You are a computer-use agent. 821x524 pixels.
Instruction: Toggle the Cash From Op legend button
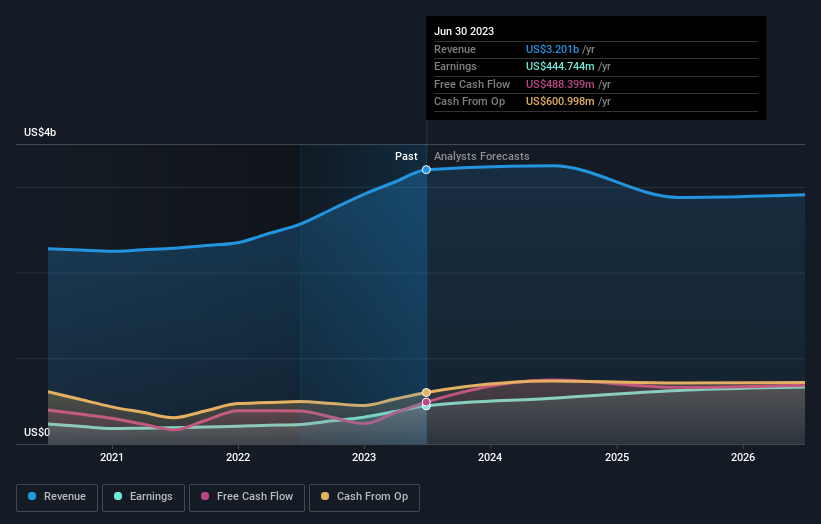pyautogui.click(x=364, y=497)
